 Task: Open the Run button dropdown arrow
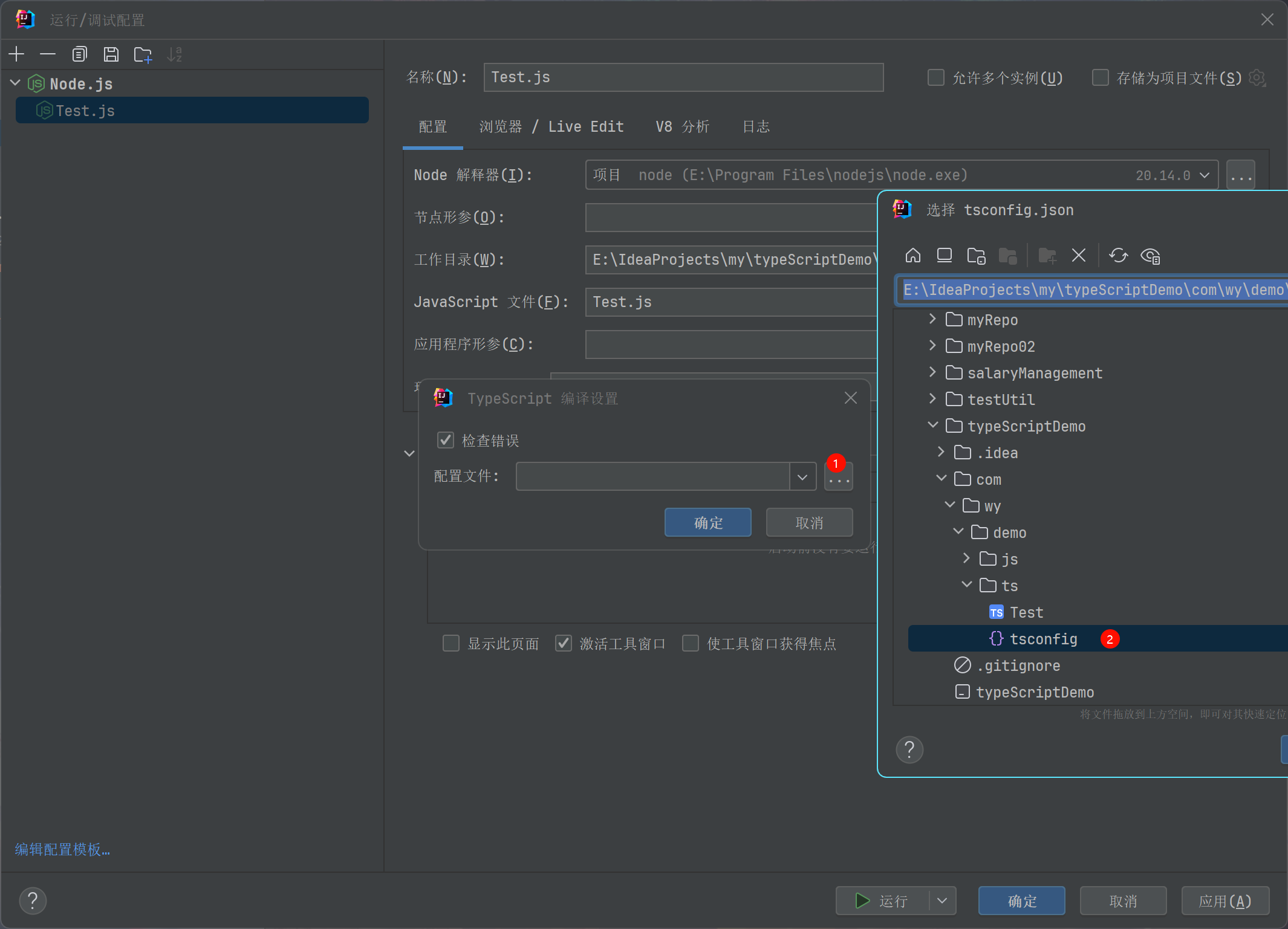[x=942, y=901]
